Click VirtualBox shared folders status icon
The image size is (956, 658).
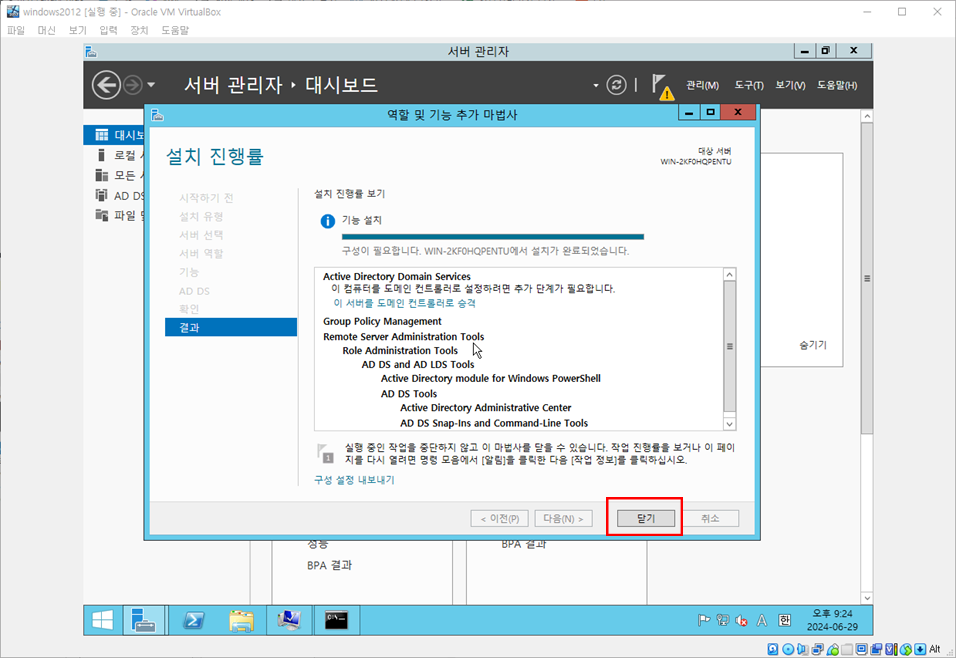[x=847, y=649]
